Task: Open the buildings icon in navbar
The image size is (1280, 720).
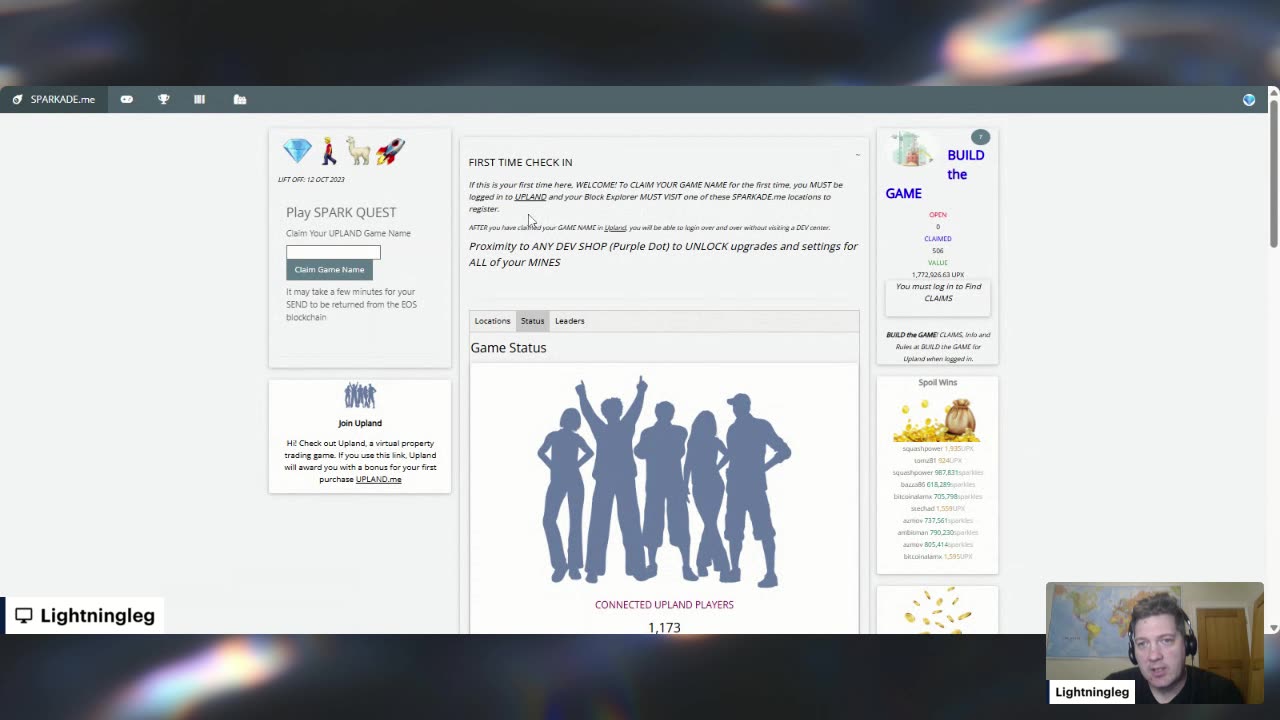Action: [x=240, y=99]
